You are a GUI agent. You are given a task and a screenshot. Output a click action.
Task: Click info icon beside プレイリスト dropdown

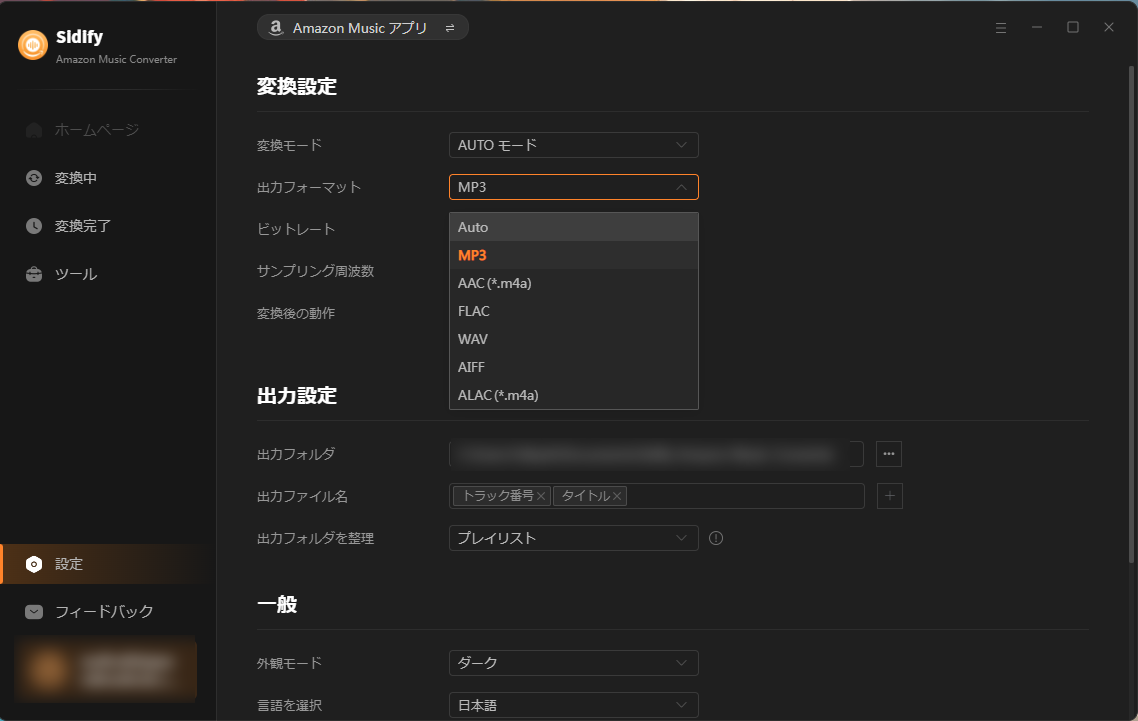(x=716, y=539)
